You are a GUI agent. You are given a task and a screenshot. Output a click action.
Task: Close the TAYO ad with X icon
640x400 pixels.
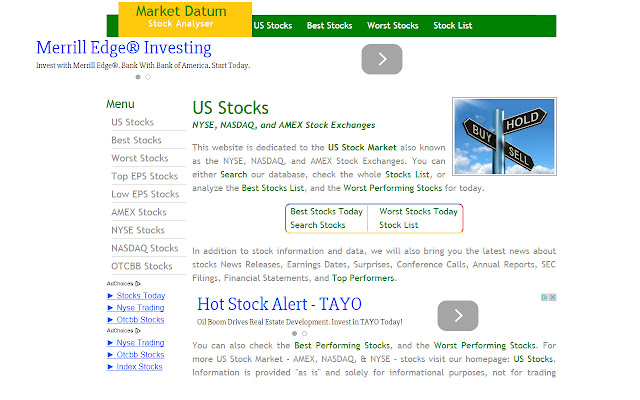[x=553, y=297]
